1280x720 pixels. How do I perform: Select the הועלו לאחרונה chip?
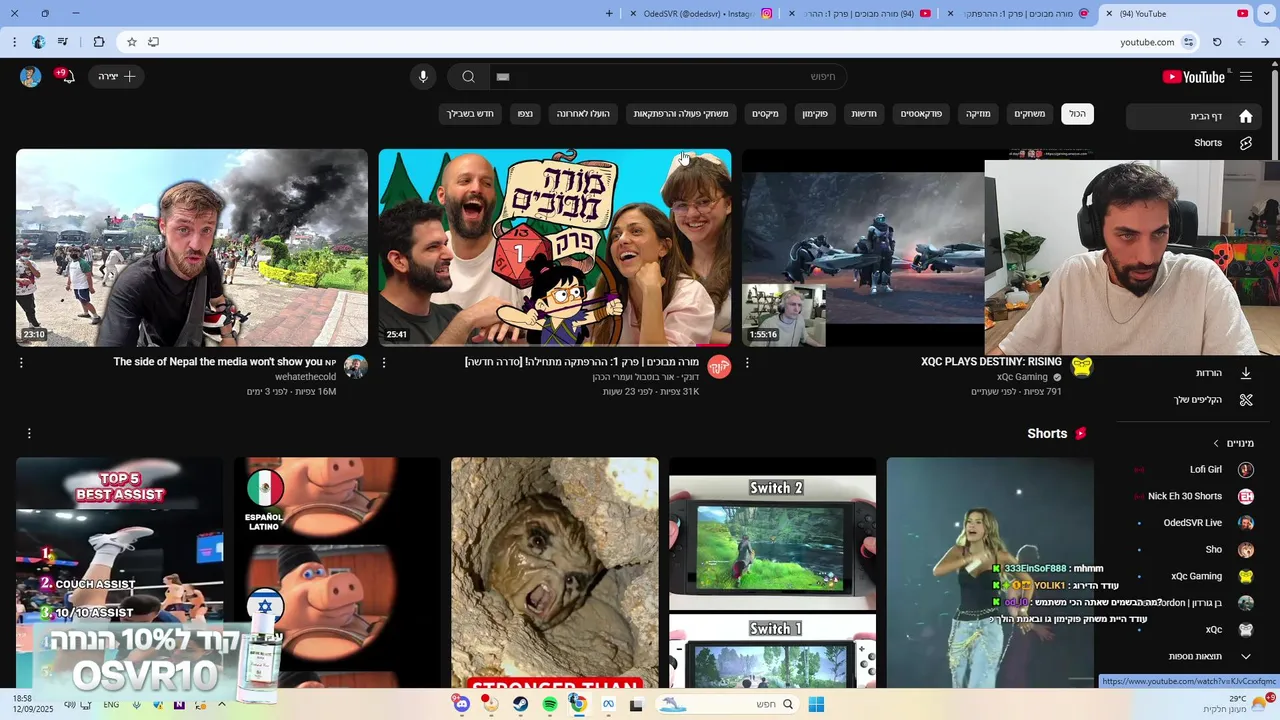point(583,114)
